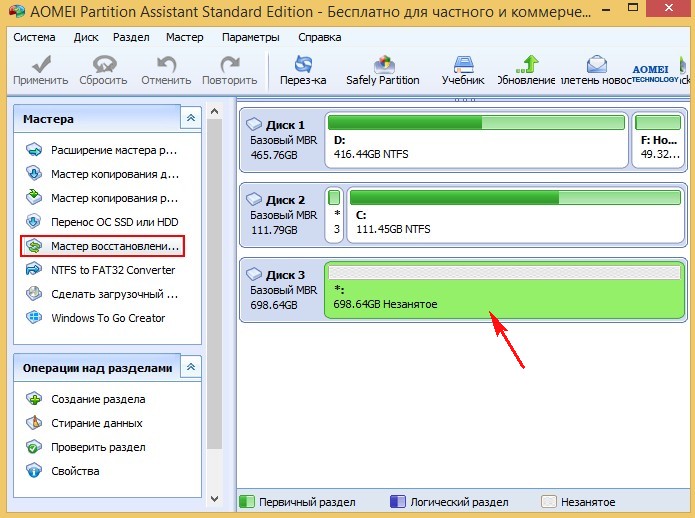Click the sidebar scroll up arrow

coord(215,111)
